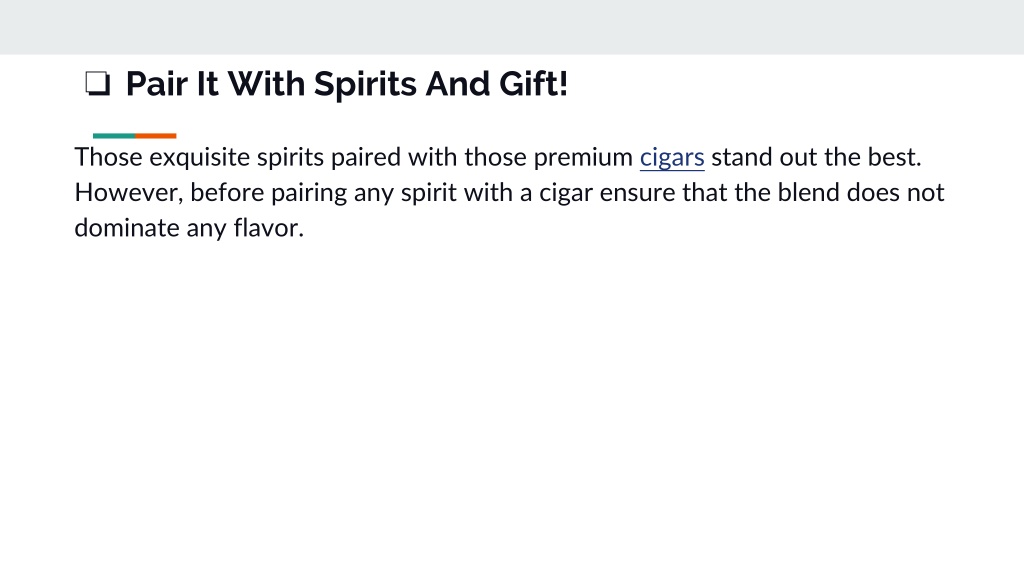Click the orange segment of the accent line

pyautogui.click(x=155, y=136)
